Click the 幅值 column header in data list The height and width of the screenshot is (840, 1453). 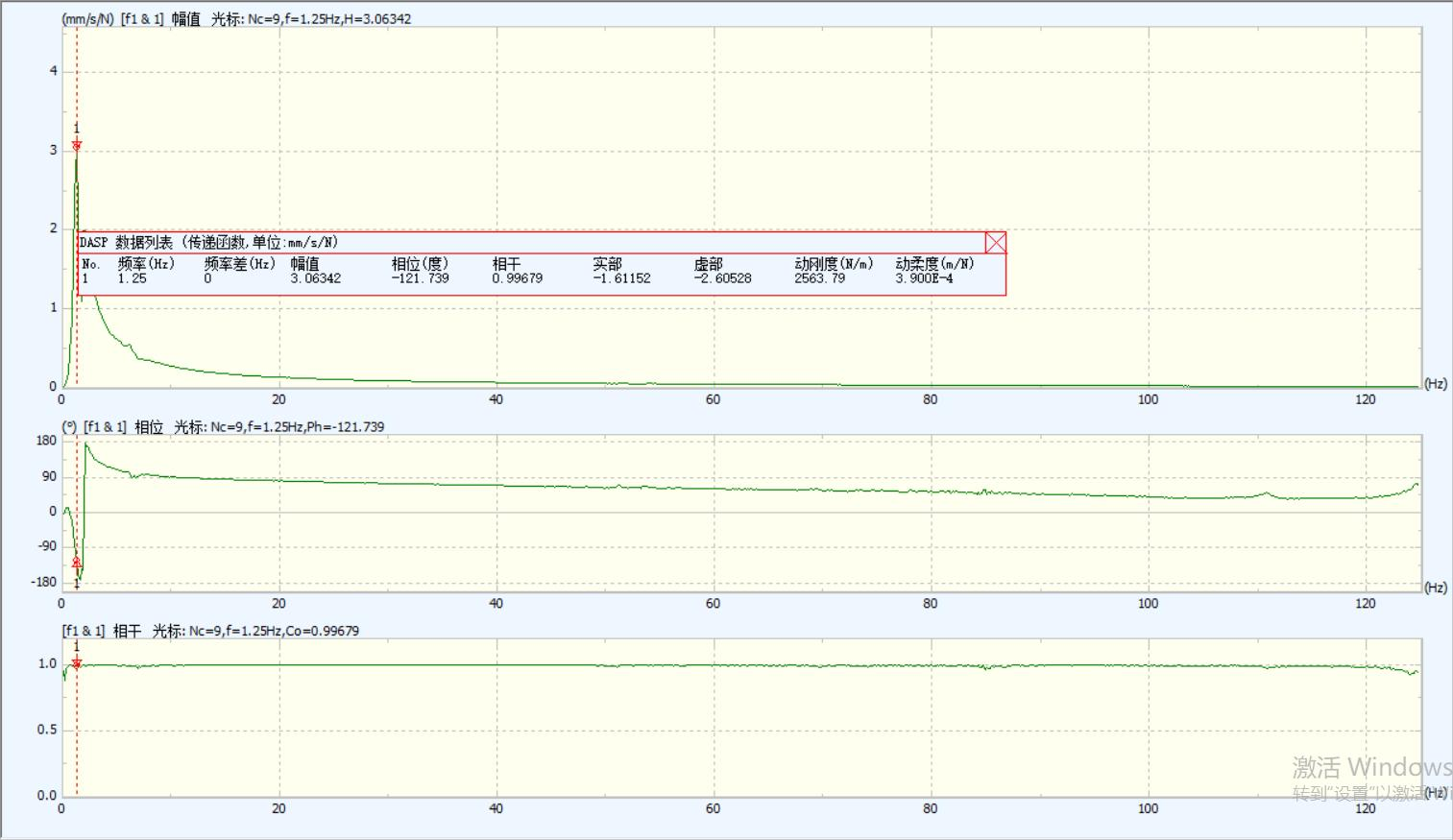coord(304,264)
